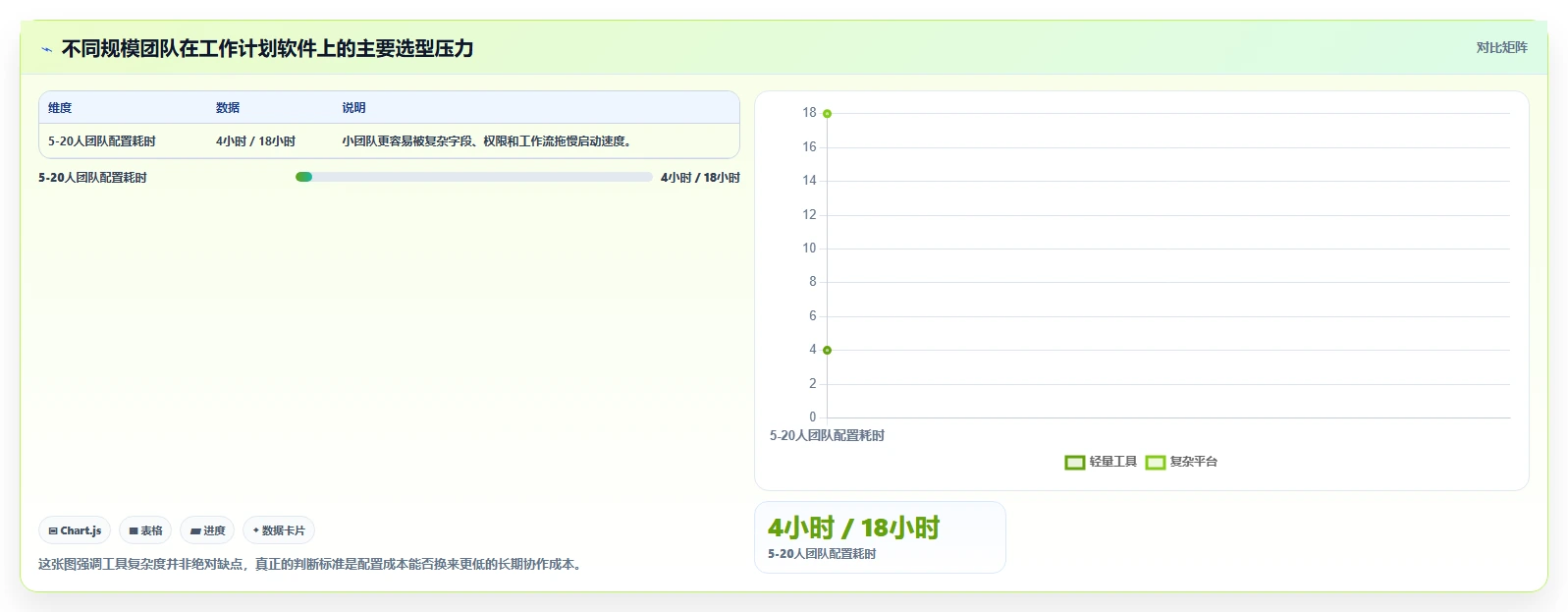1568x612 pixels.
Task: Click the large 4小时 / 18小时 stat card value
Action: tap(853, 528)
